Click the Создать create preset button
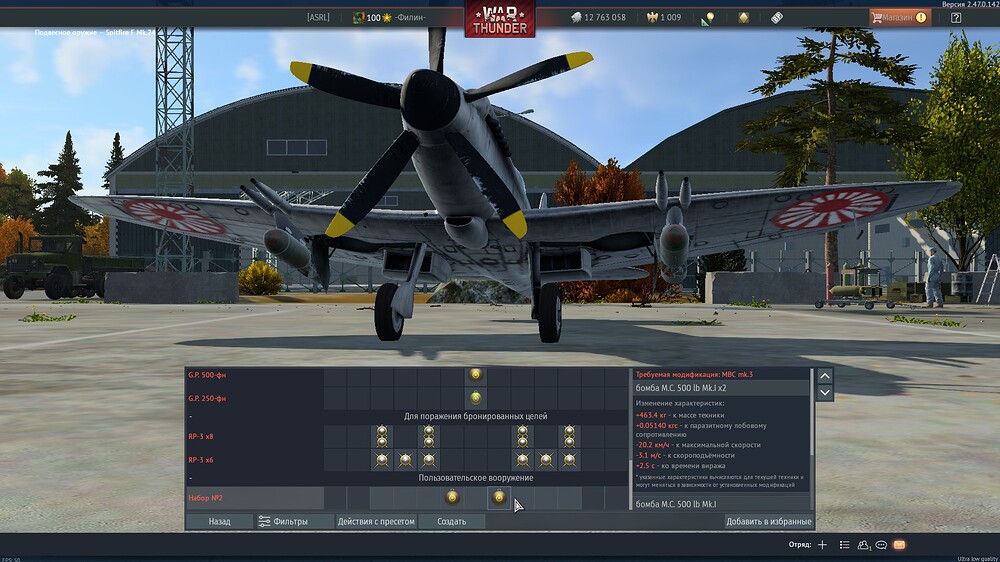This screenshot has width=1000, height=562. click(x=452, y=521)
